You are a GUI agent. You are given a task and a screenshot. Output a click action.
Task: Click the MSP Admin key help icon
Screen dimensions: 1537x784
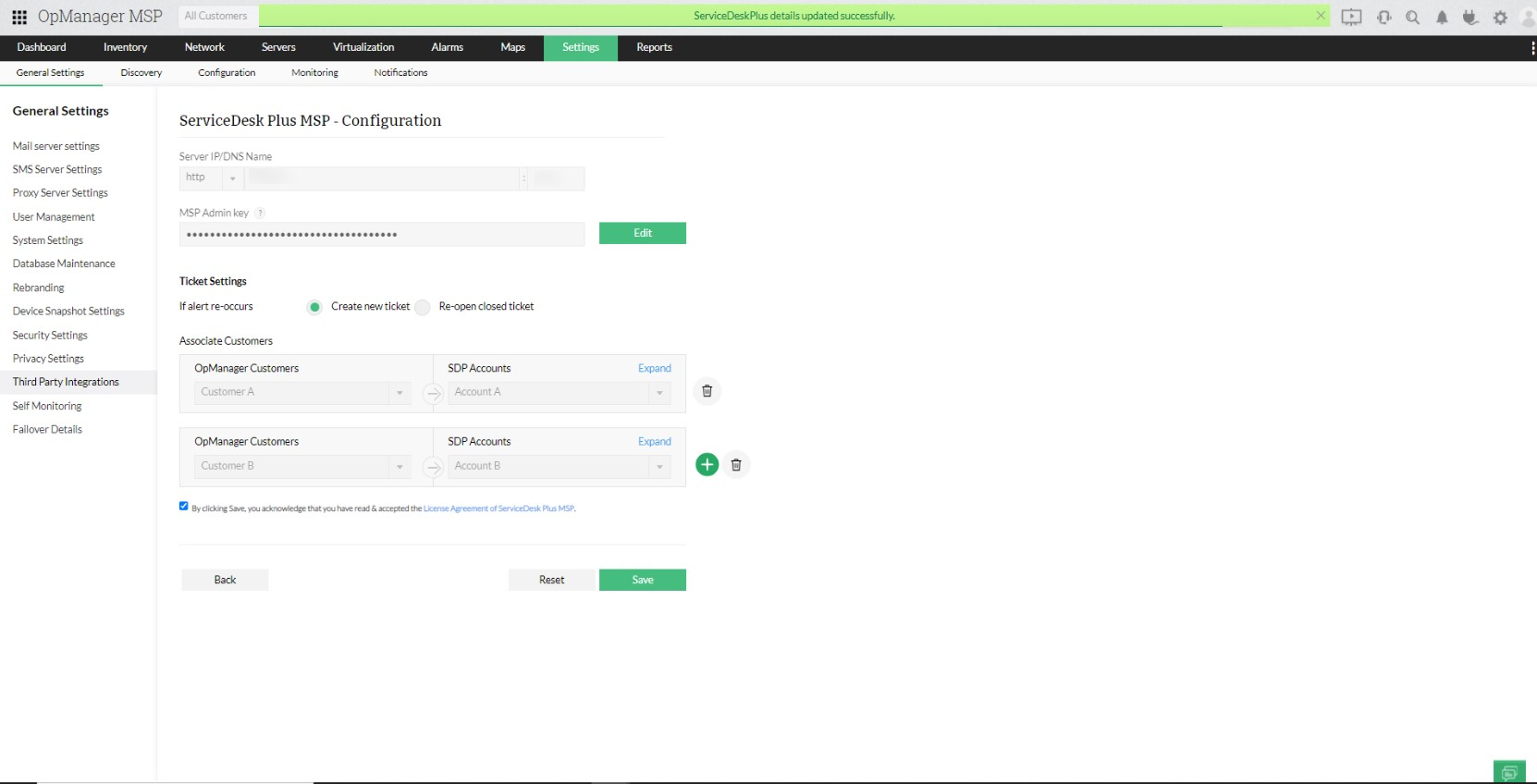(x=260, y=213)
